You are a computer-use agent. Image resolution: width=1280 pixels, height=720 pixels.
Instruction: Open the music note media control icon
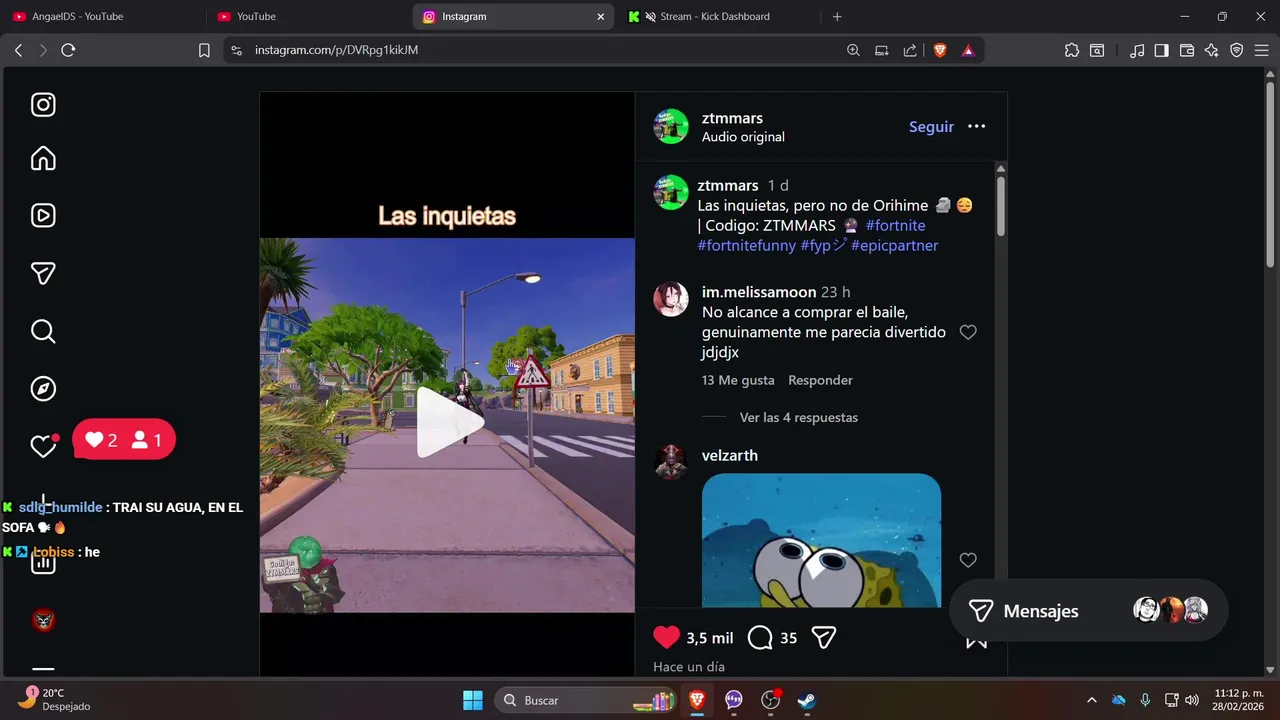pos(1137,50)
